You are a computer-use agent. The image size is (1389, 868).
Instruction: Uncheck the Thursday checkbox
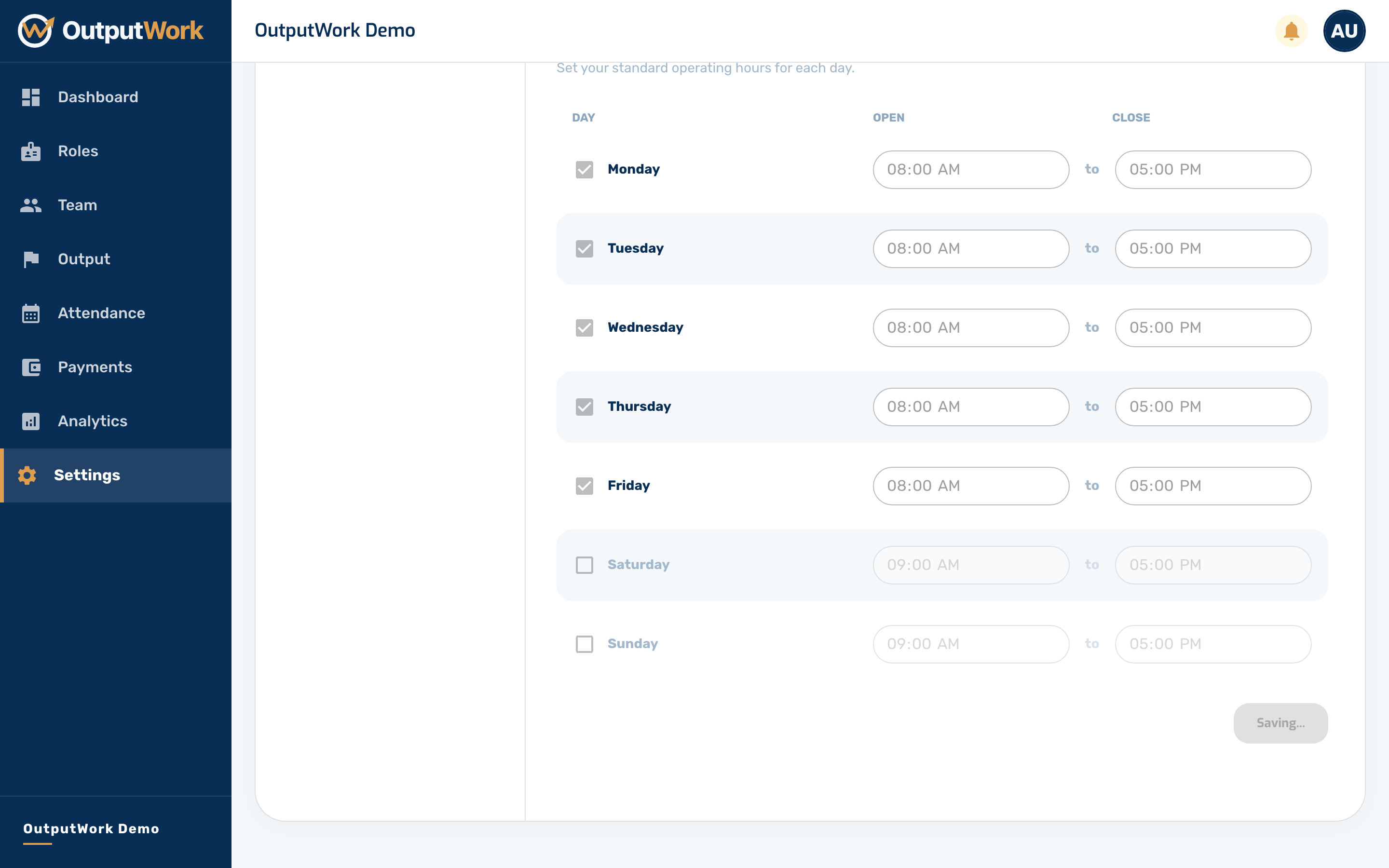pyautogui.click(x=585, y=407)
